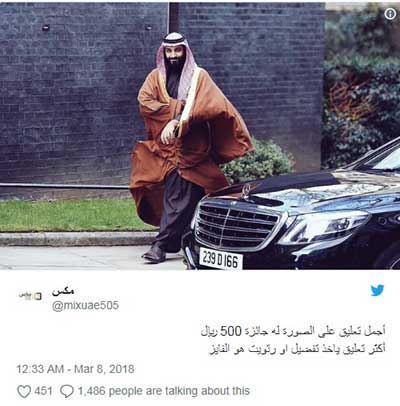Open the 1,486 people are talking about this link
Screen dimensions: 400x406
point(164,391)
